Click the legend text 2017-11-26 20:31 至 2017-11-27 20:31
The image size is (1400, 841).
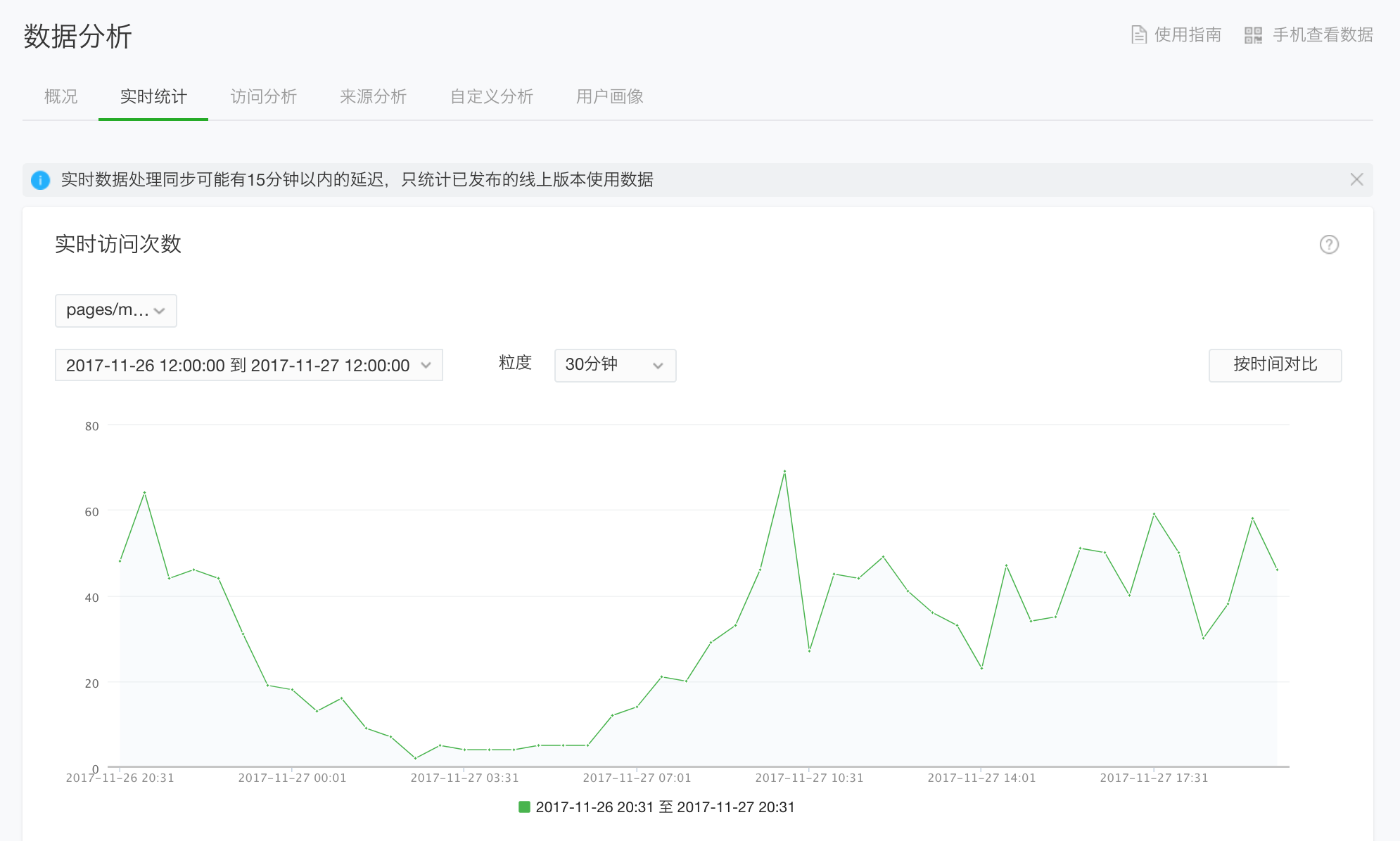[665, 807]
